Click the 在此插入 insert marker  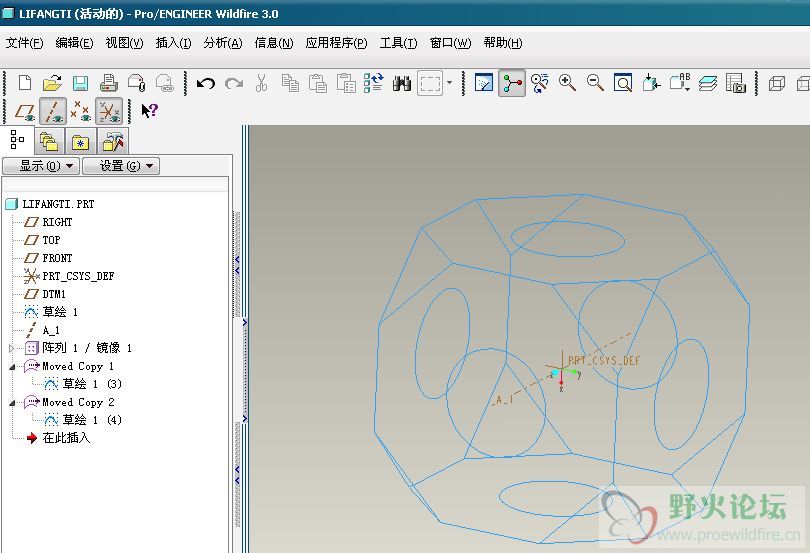pos(66,438)
